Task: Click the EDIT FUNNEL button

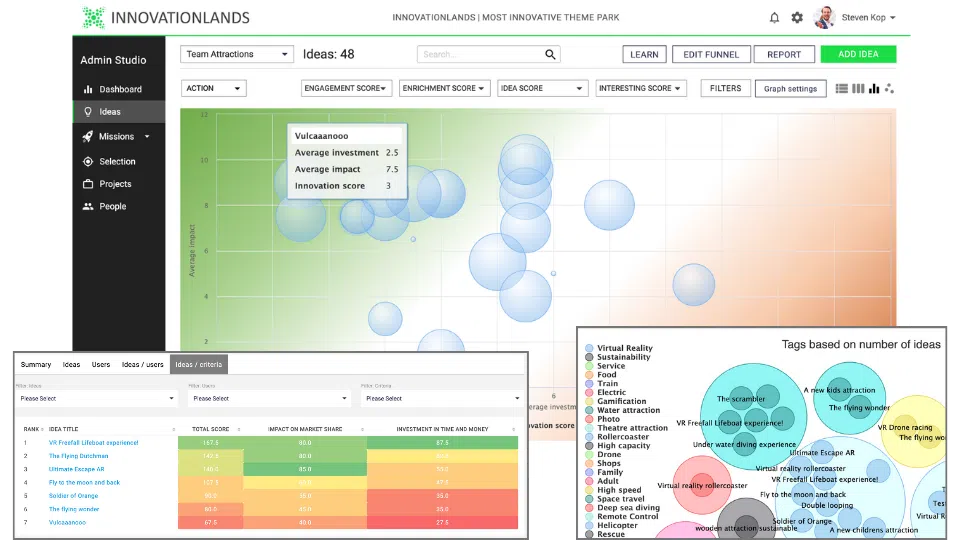Action: coord(711,54)
